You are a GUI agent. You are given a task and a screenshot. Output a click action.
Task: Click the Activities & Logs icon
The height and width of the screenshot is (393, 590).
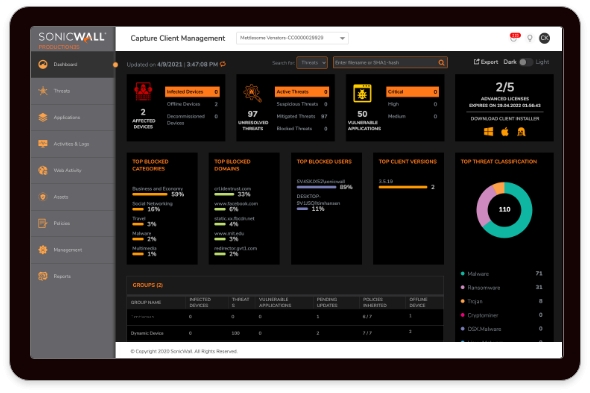click(43, 144)
